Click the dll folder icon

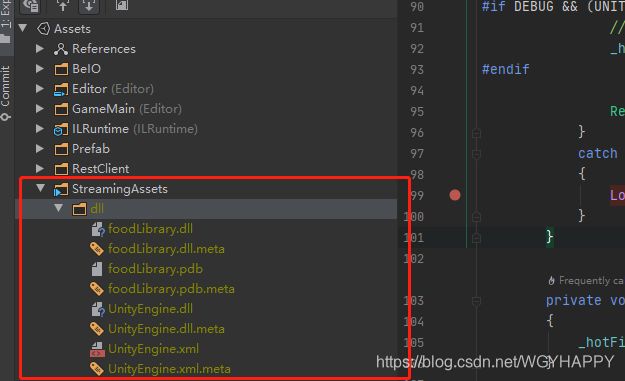79,209
